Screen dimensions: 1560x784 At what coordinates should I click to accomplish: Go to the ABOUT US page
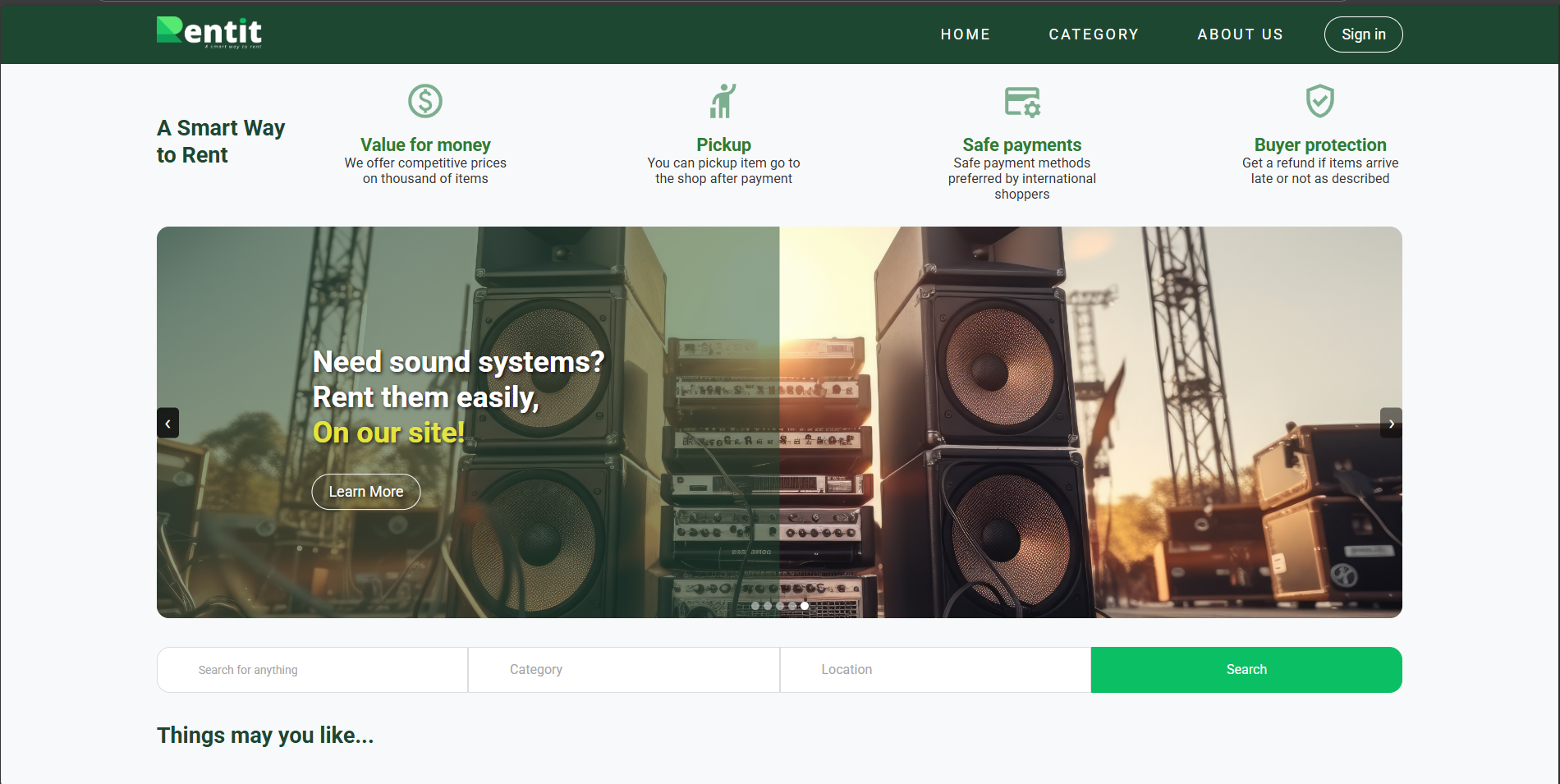pos(1240,34)
